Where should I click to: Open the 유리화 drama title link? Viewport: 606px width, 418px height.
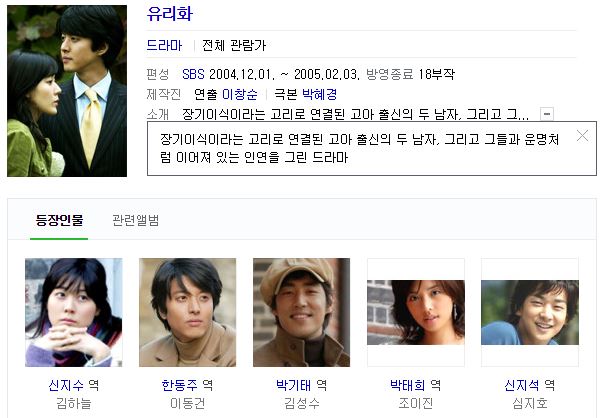tap(170, 14)
